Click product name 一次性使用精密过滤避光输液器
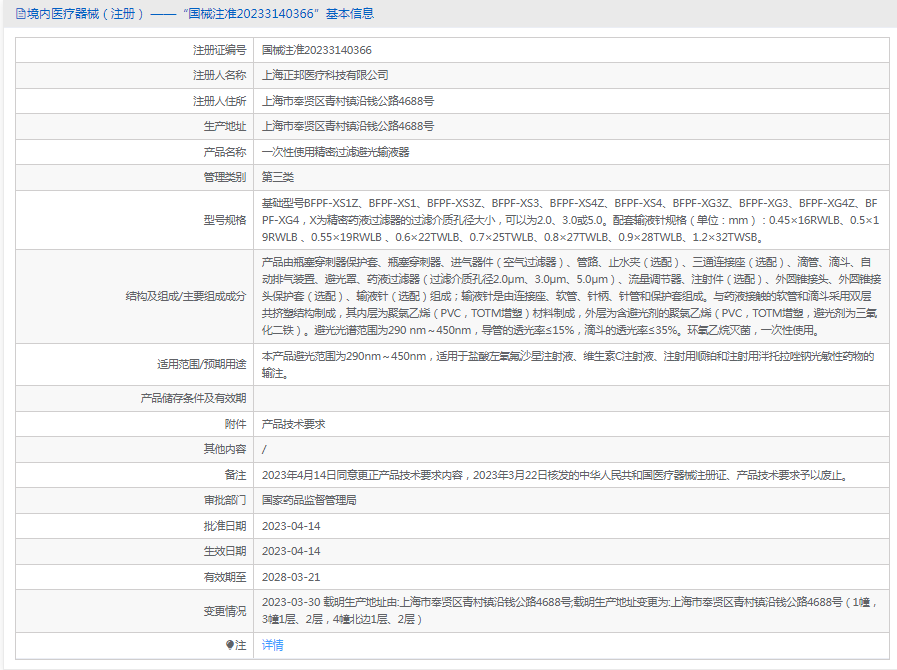The width and height of the screenshot is (897, 670). click(335, 152)
